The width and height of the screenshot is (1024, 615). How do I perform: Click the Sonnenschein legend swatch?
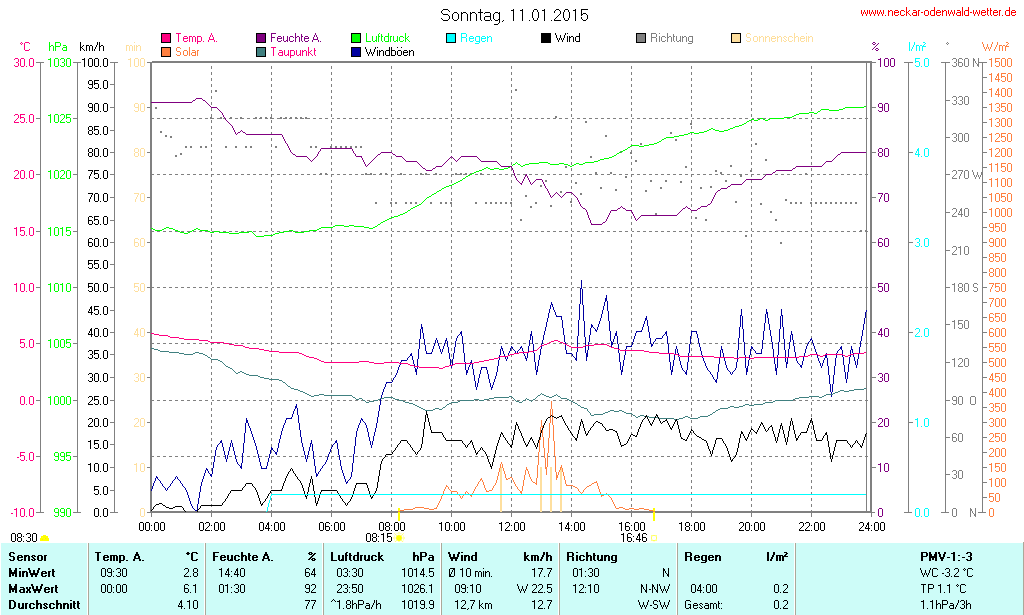coord(736,38)
